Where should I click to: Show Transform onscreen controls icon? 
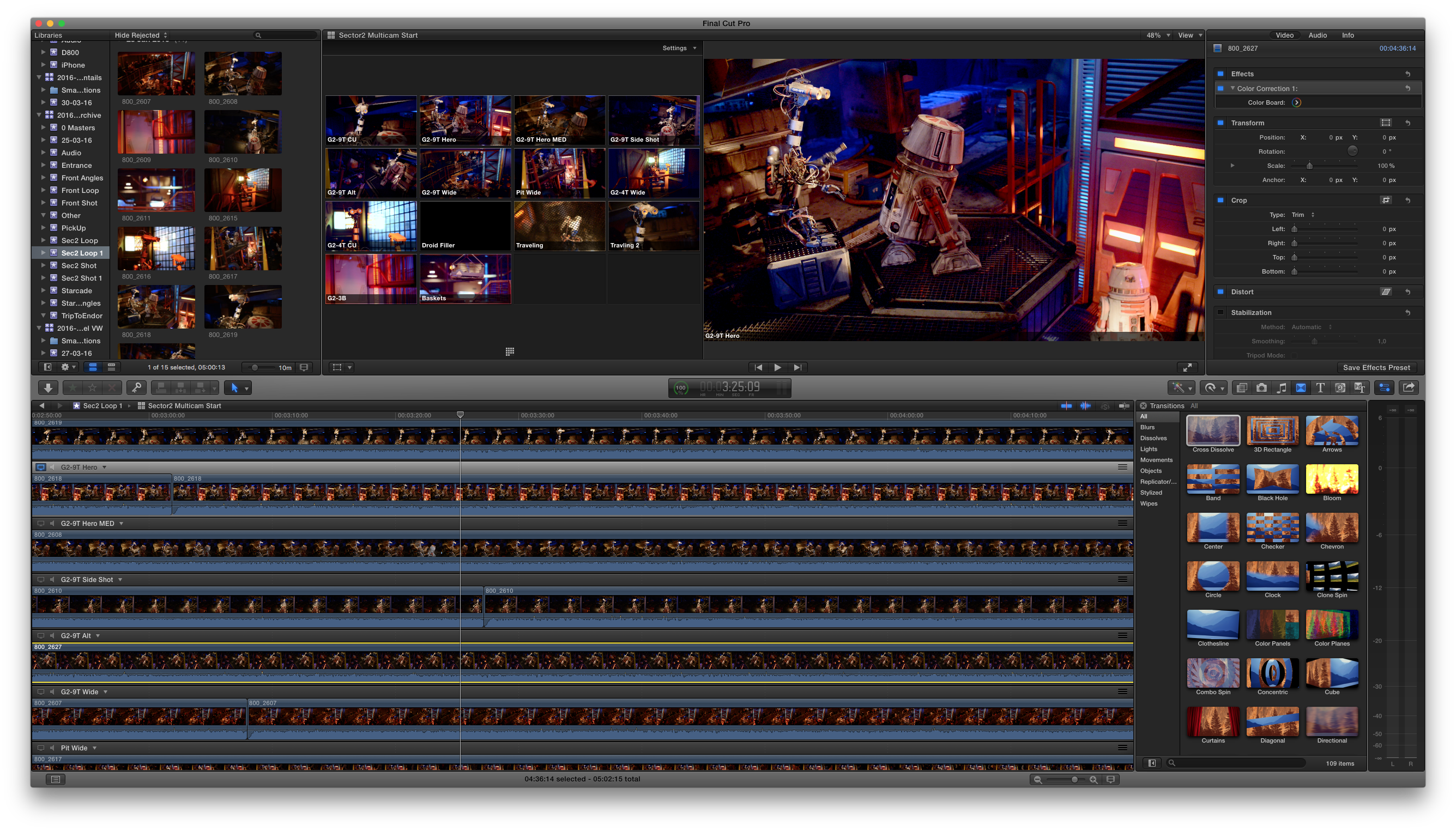(1385, 123)
